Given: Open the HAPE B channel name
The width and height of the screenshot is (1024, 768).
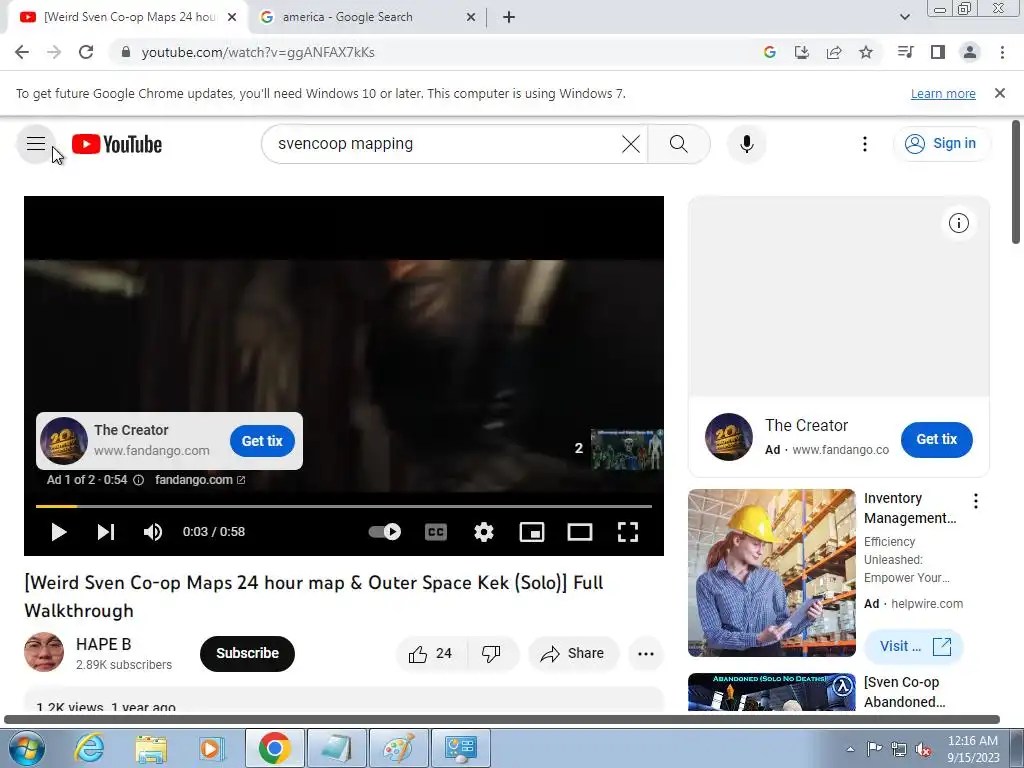Looking at the screenshot, I should pos(103,645).
